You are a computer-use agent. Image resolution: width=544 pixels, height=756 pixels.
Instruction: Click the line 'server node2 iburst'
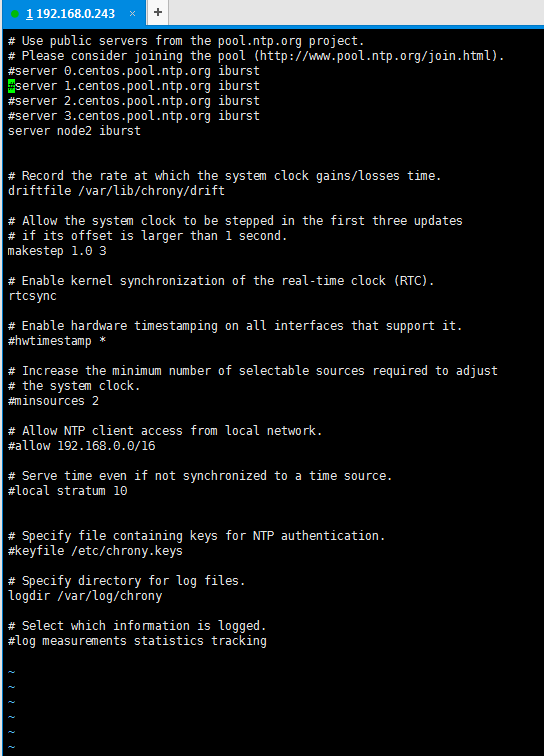pos(74,131)
